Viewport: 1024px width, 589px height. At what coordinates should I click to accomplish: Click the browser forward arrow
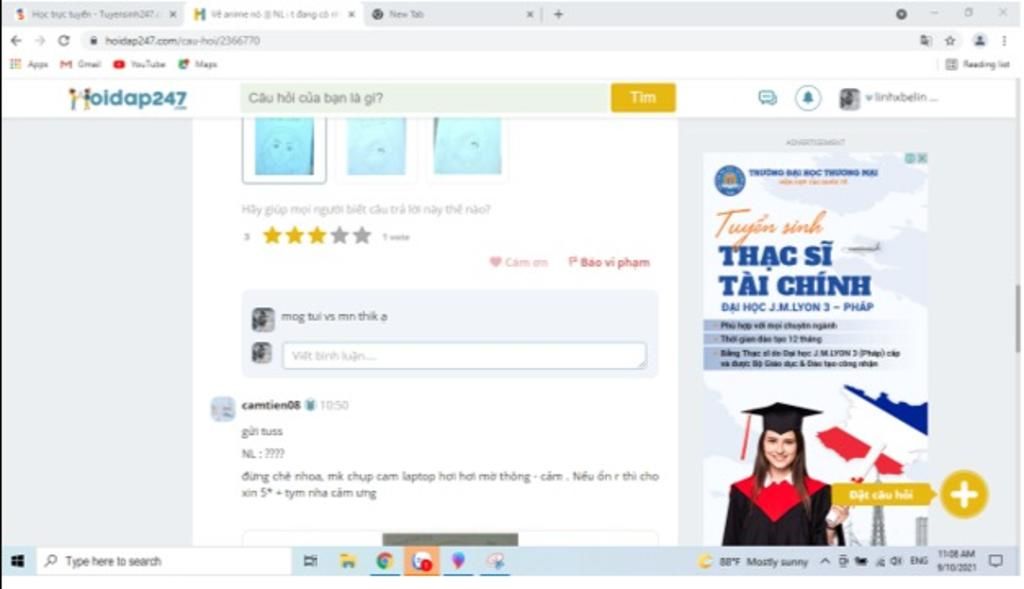coord(40,40)
